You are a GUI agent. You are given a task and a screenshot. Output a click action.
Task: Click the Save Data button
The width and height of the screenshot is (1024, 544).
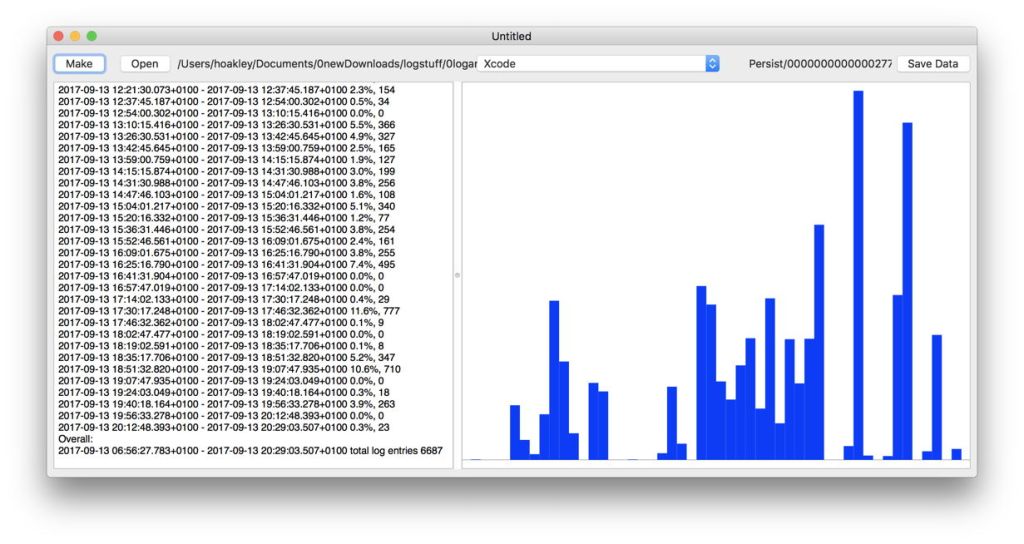pos(932,64)
